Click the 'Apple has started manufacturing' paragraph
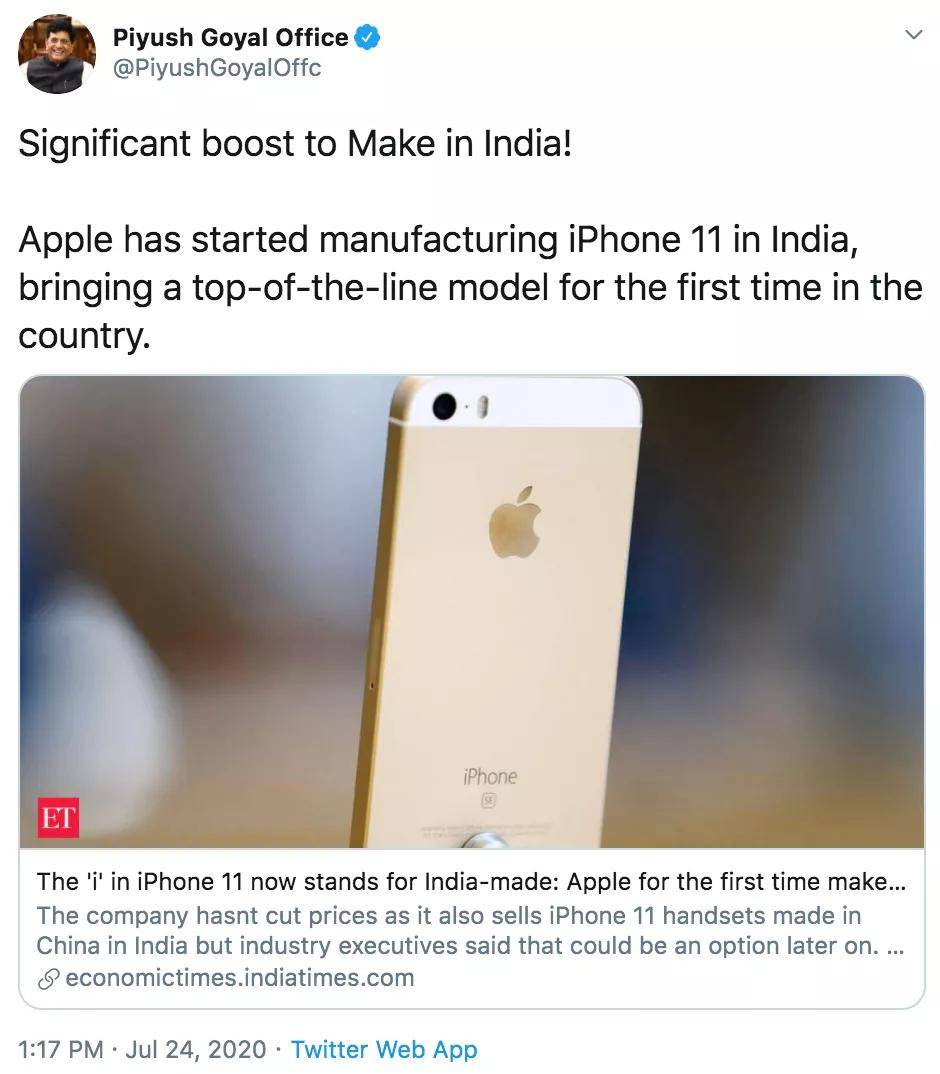Viewport: 940px width, 1074px height. pos(470,287)
